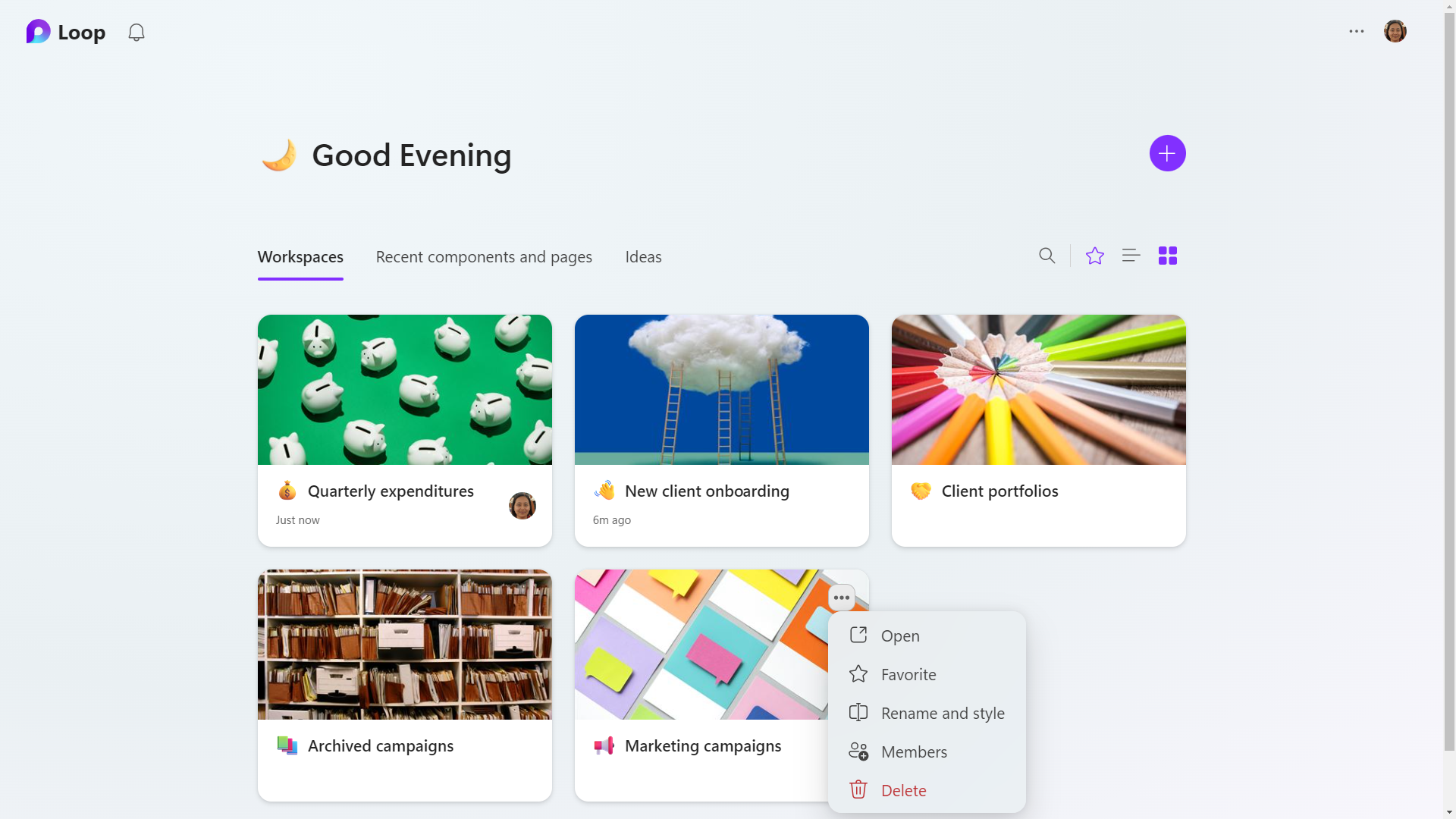Viewport: 1456px width, 819px height.
Task: Click the purple create new workspace button
Action: (1167, 153)
